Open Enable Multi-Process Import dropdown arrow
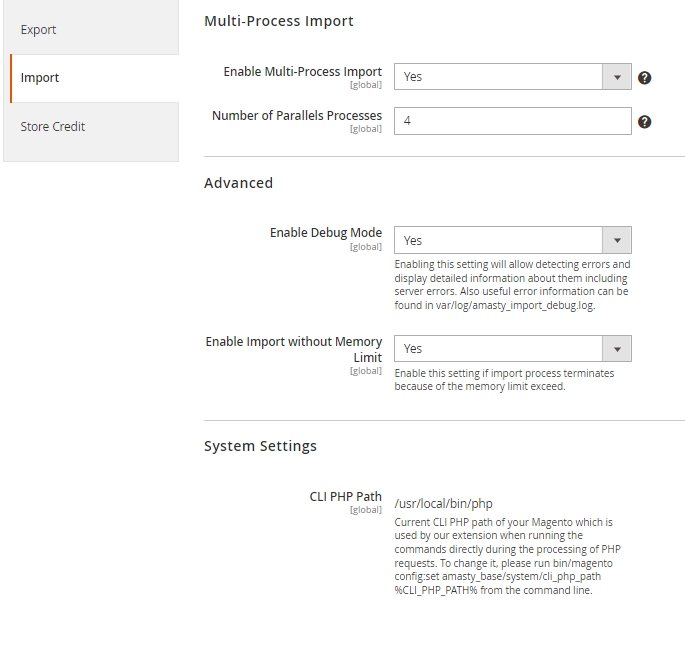Viewport: 685px width, 646px height. [617, 77]
